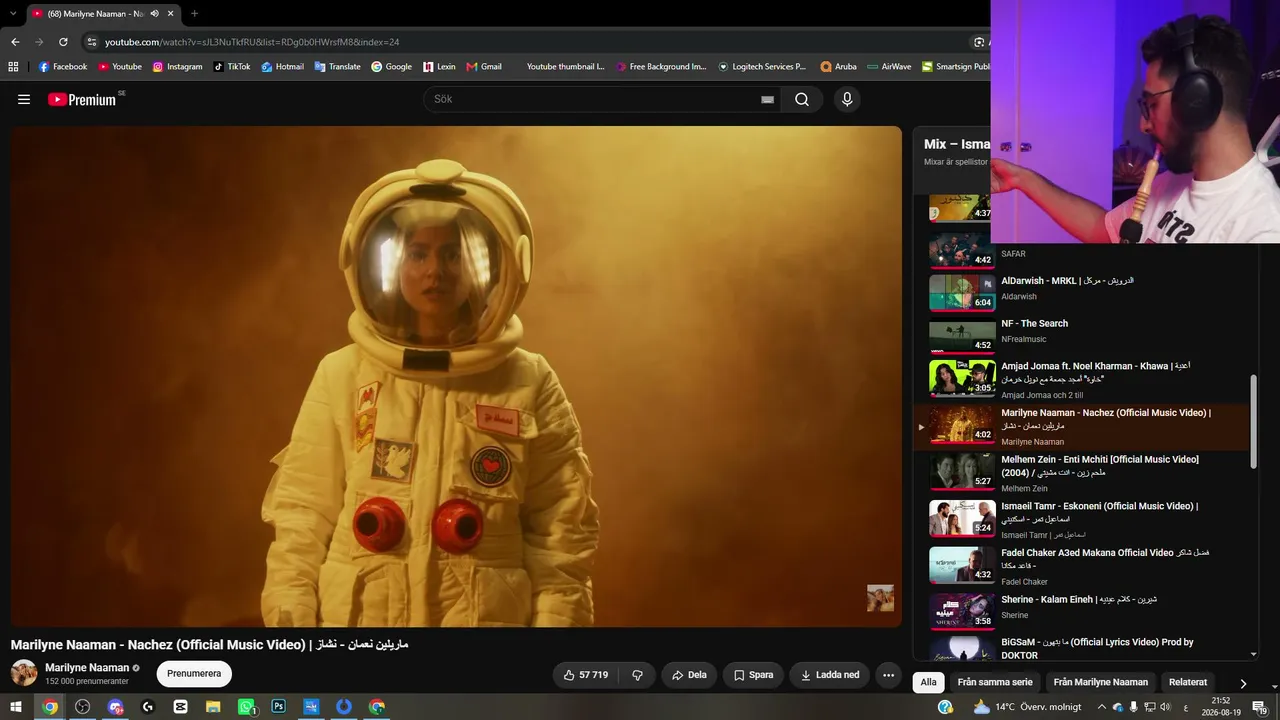Open the system tray volume control
1280x720 pixels.
tap(1165, 707)
